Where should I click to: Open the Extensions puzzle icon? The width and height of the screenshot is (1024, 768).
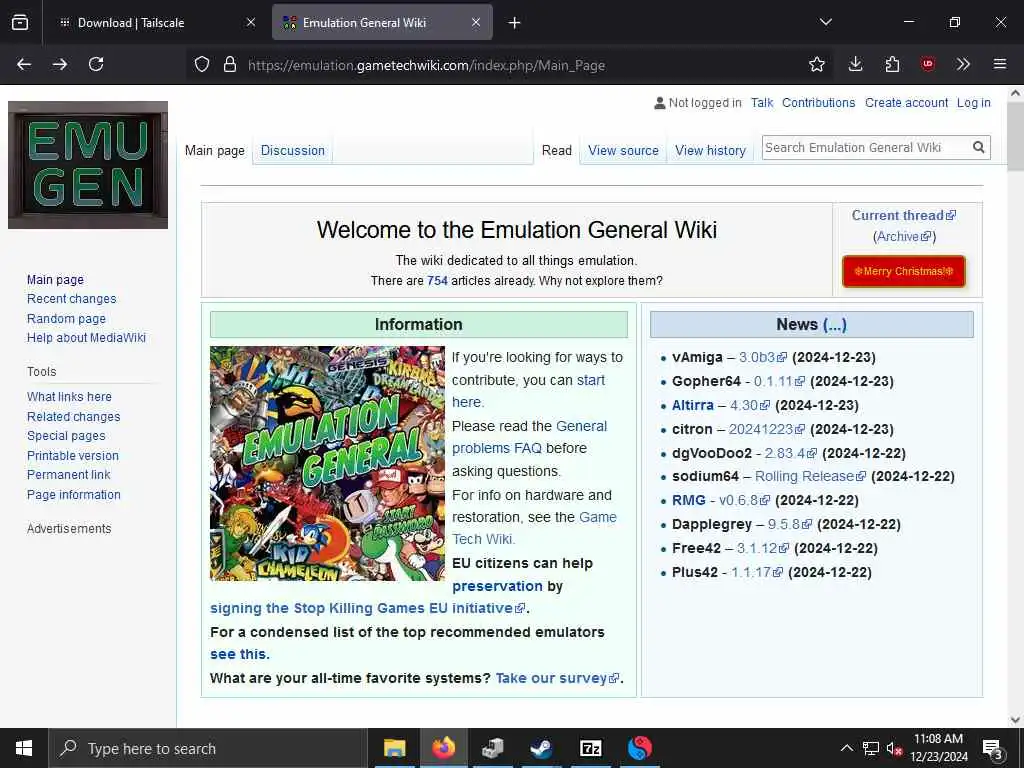(892, 64)
